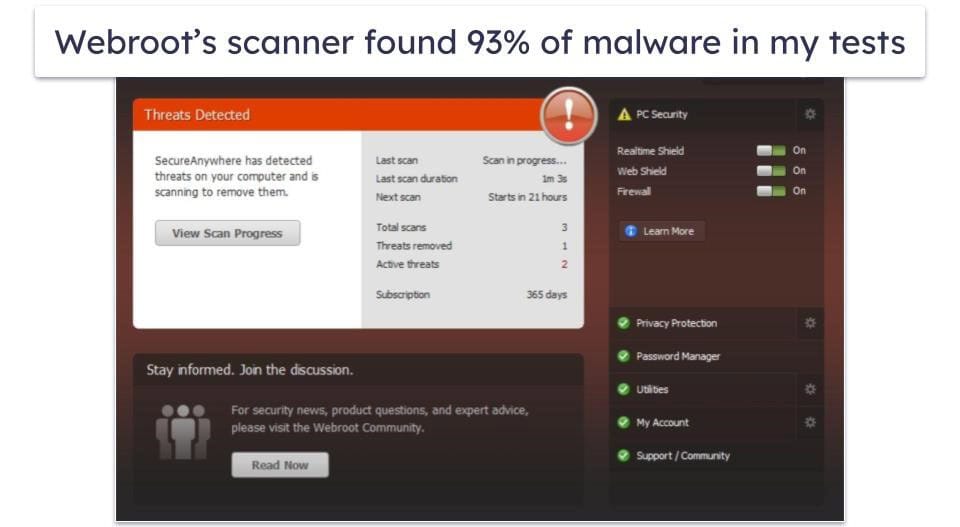Click the Webroot Community people icon
Screen dimensions: 960x527
pyautogui.click(x=182, y=432)
